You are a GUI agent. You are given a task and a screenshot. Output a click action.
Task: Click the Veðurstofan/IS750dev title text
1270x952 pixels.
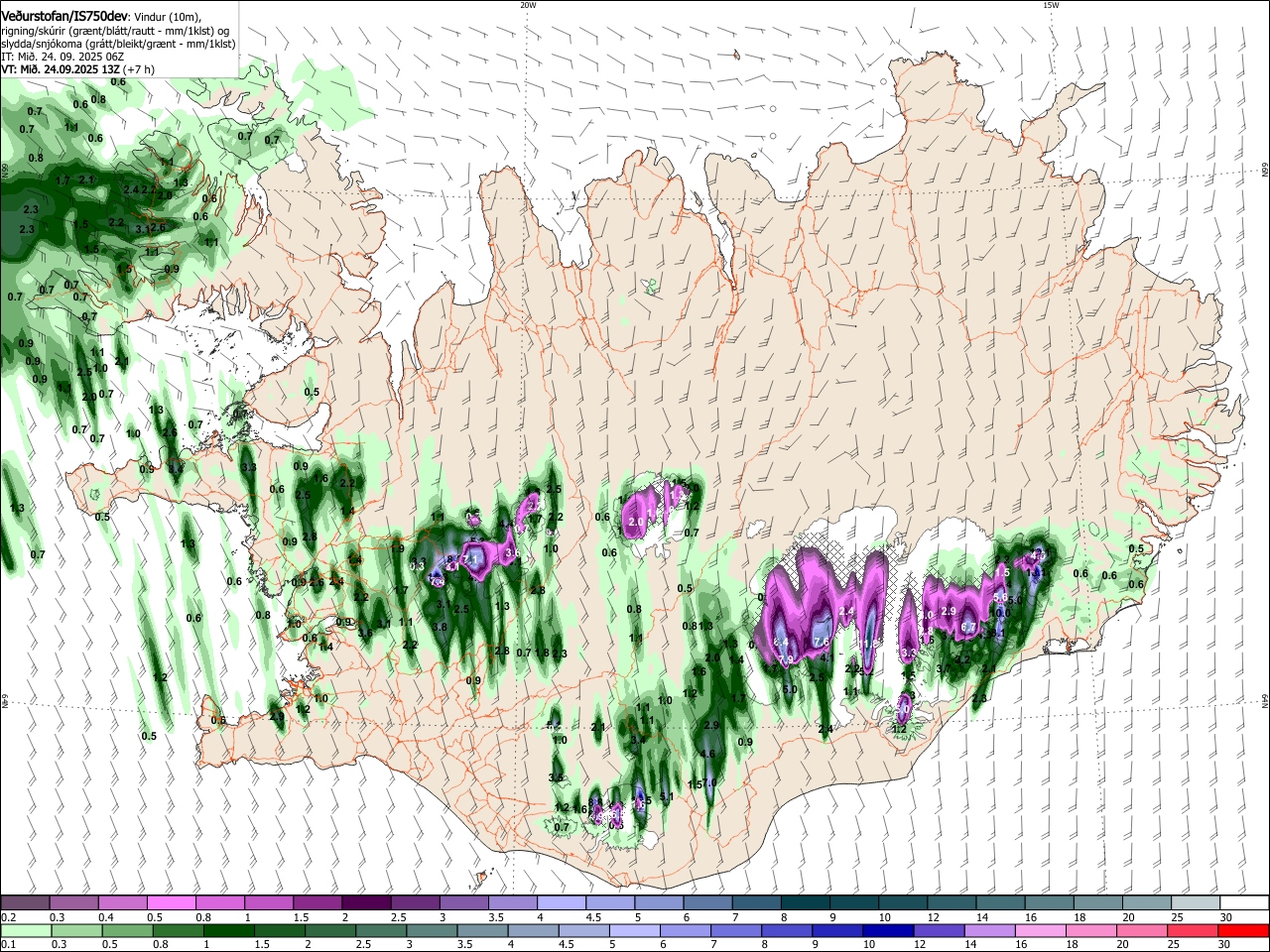tap(64, 15)
